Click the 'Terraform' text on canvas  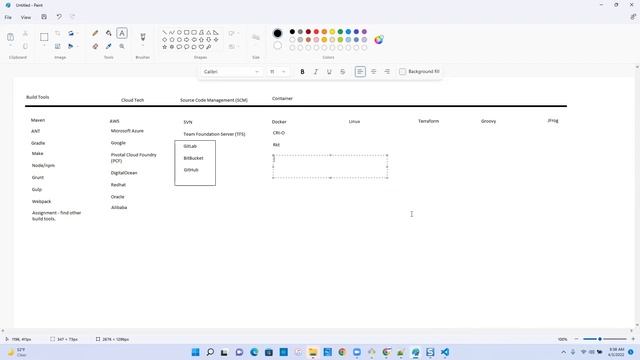tap(429, 121)
